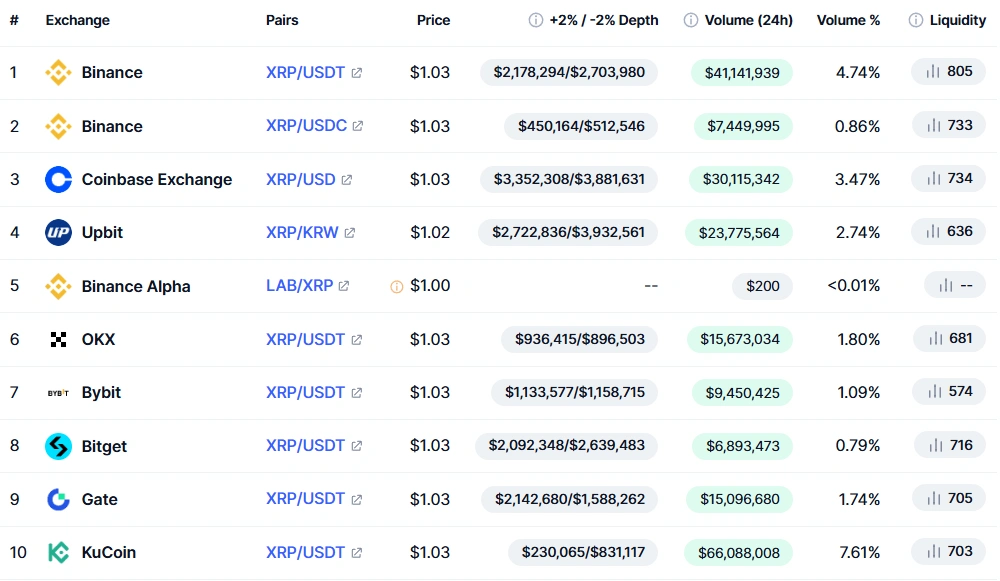The height and width of the screenshot is (581, 1000).
Task: Open the Bybit exchange name link
Action: pyautogui.click(x=101, y=392)
